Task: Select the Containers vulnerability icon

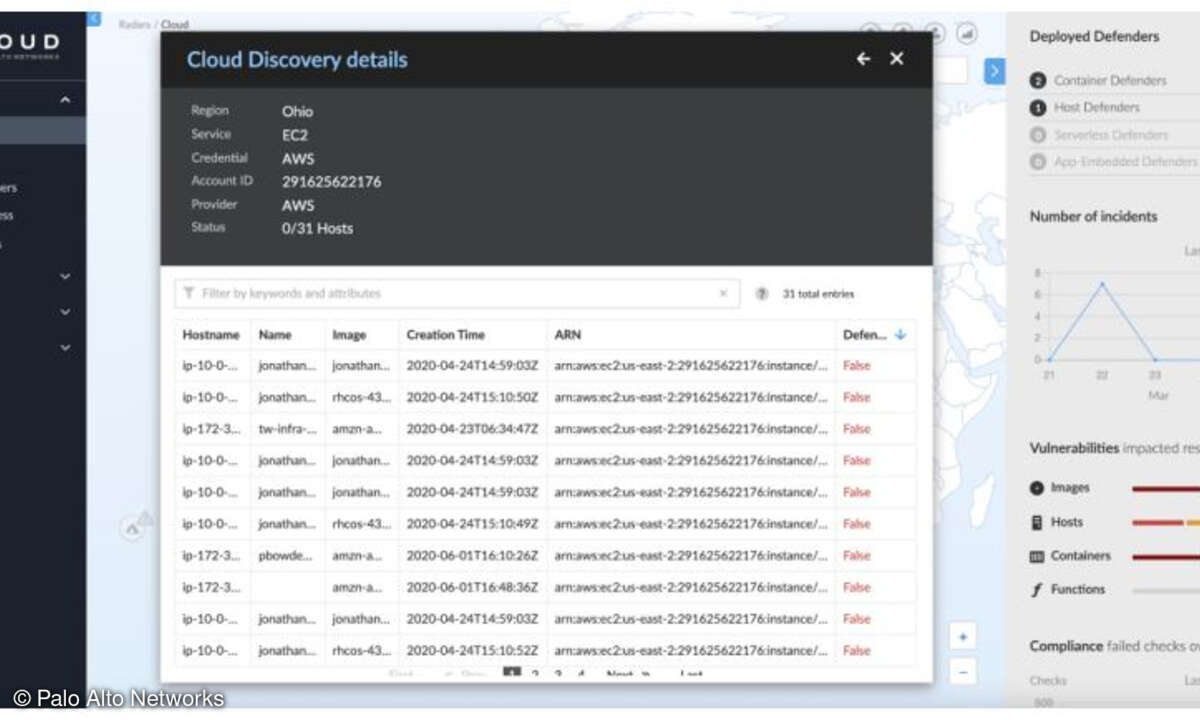Action: [1037, 556]
